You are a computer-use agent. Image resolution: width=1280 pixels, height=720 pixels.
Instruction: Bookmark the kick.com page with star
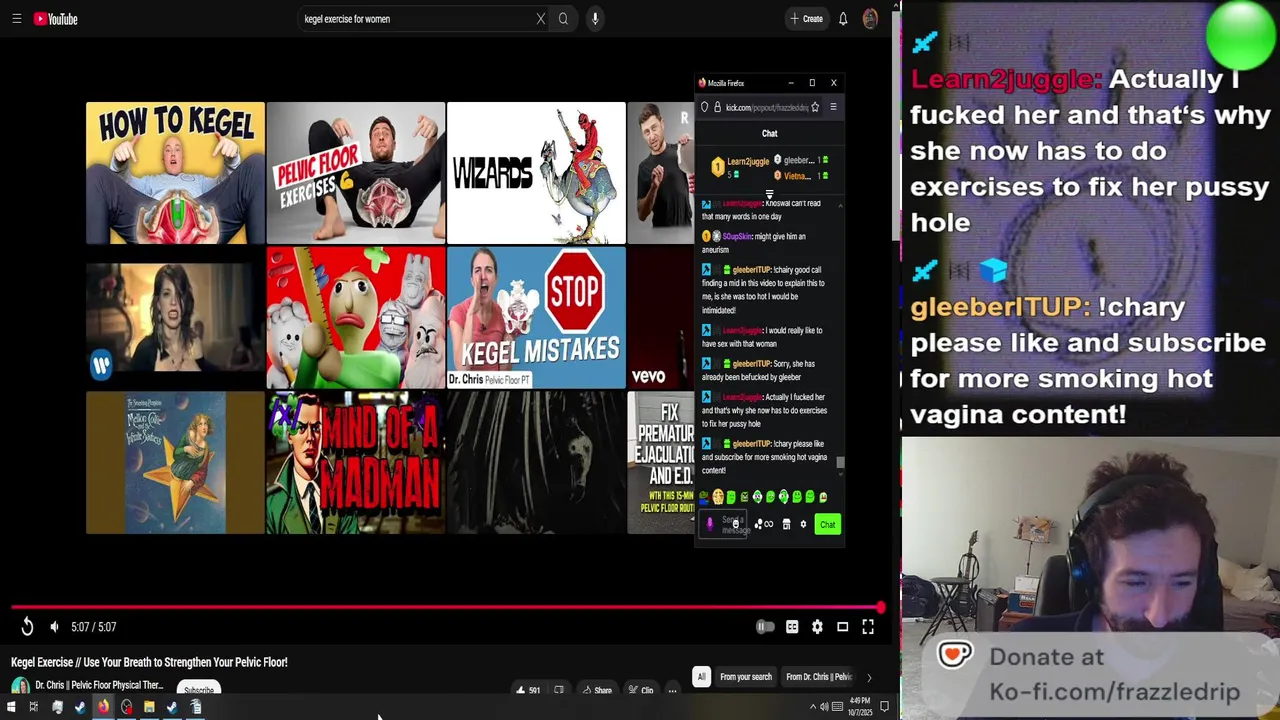tap(815, 107)
